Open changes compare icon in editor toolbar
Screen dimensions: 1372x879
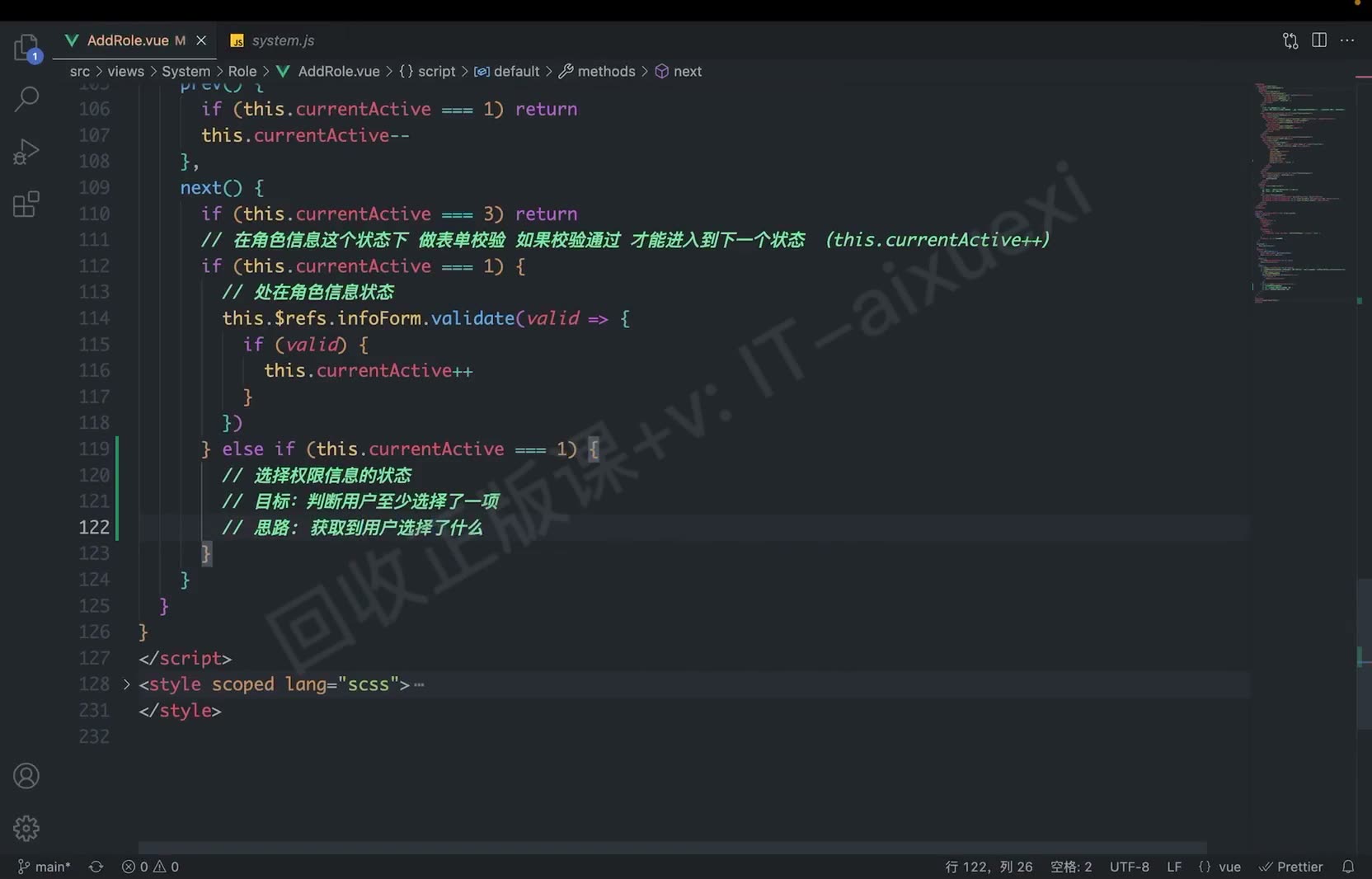tap(1290, 40)
